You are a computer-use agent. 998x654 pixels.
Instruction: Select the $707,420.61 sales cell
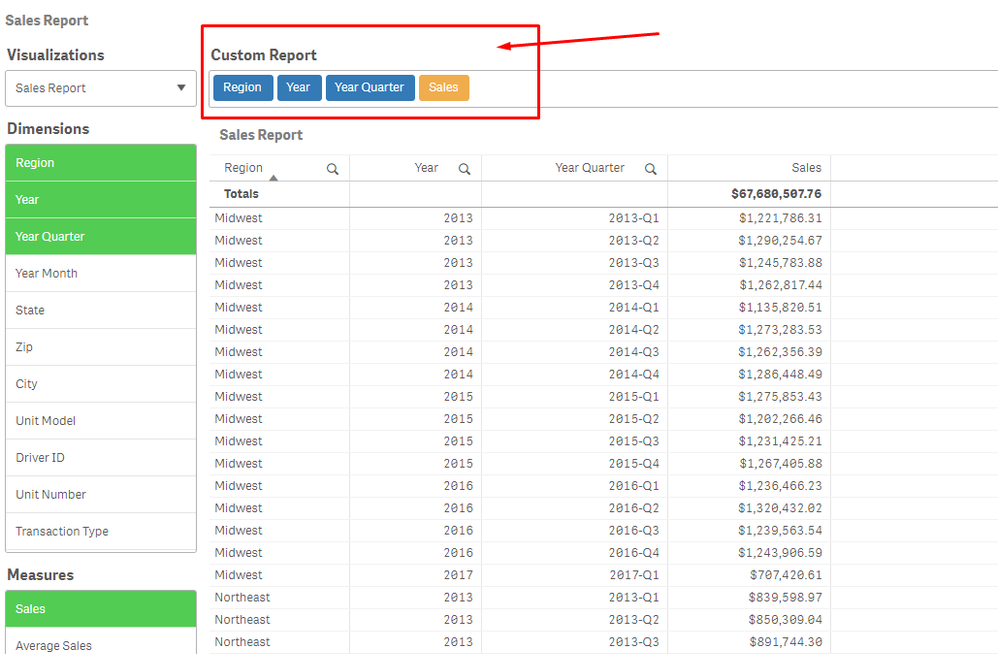[x=785, y=575]
